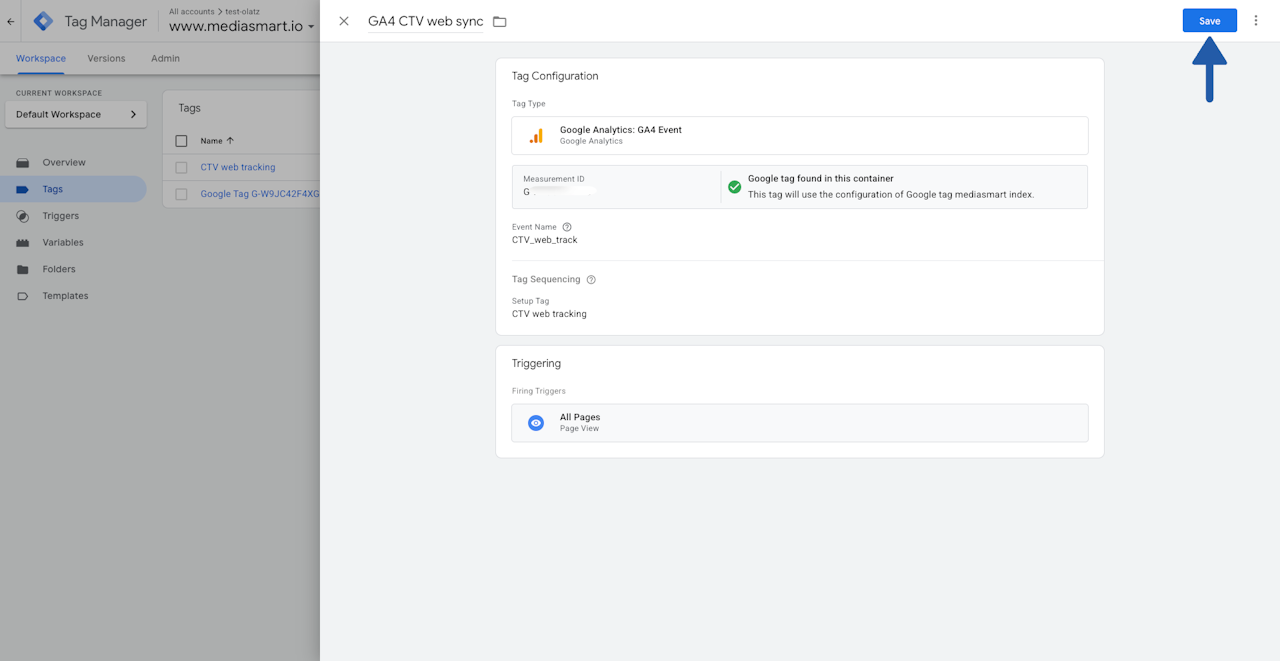Save the GA4 CTV web sync tag
The image size is (1280, 661).
pyautogui.click(x=1209, y=21)
